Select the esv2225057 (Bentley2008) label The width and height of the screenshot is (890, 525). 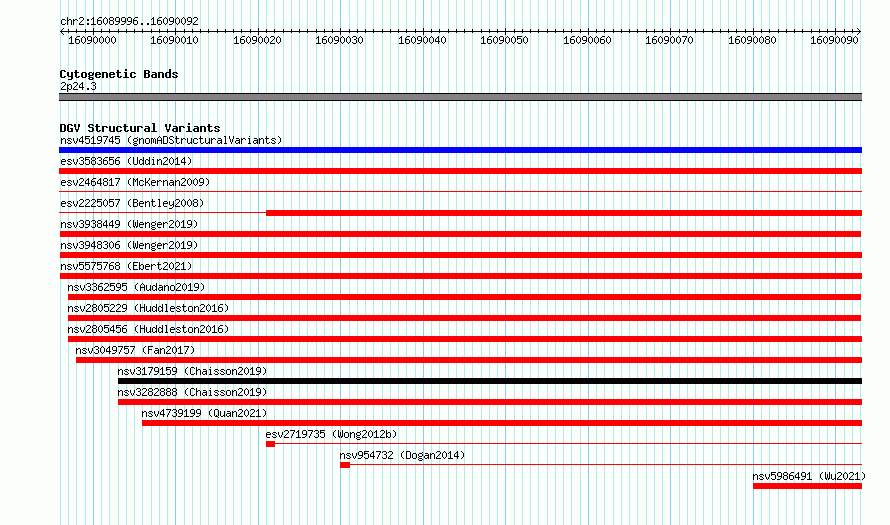pos(132,203)
